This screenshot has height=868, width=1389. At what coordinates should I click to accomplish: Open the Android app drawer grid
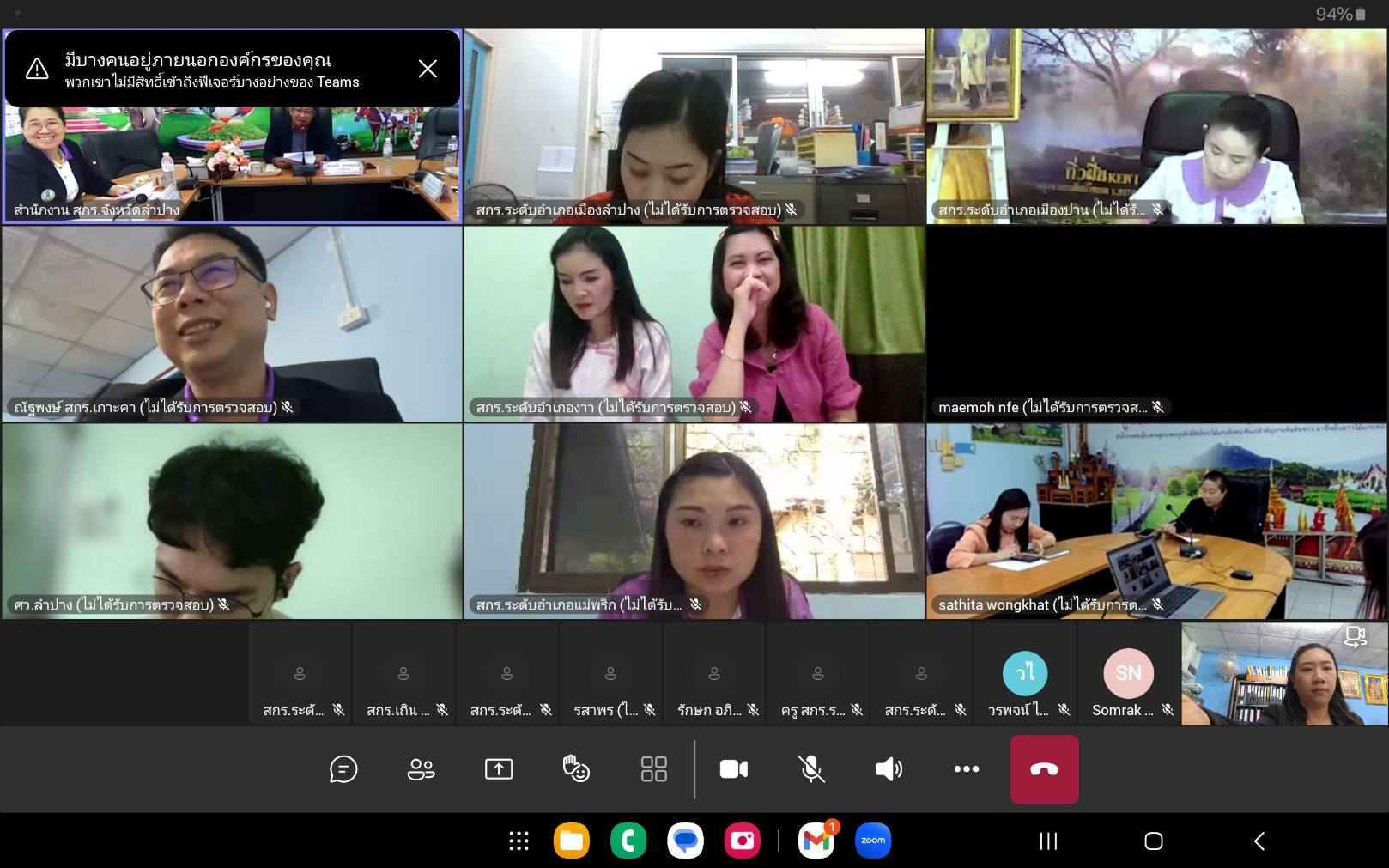pos(519,841)
